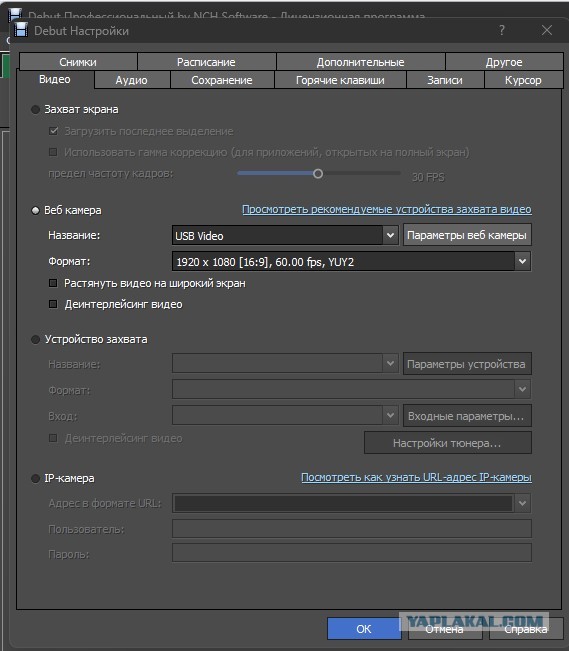The width and height of the screenshot is (569, 651).
Task: Toggle Деинтерлейсинг видео under Веб камера
Action: coord(53,304)
